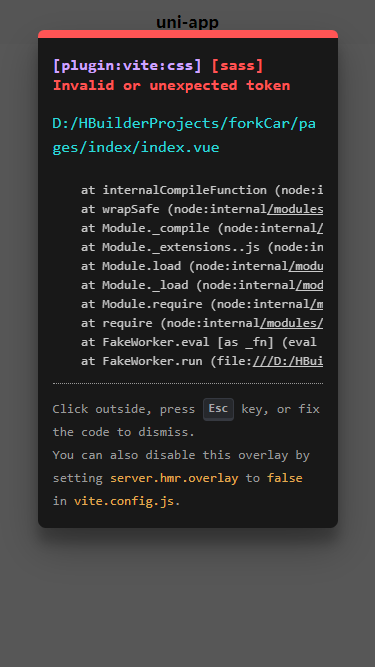Image resolution: width=375 pixels, height=667 pixels.
Task: Open the Module._load node:internal link
Action: point(309,285)
